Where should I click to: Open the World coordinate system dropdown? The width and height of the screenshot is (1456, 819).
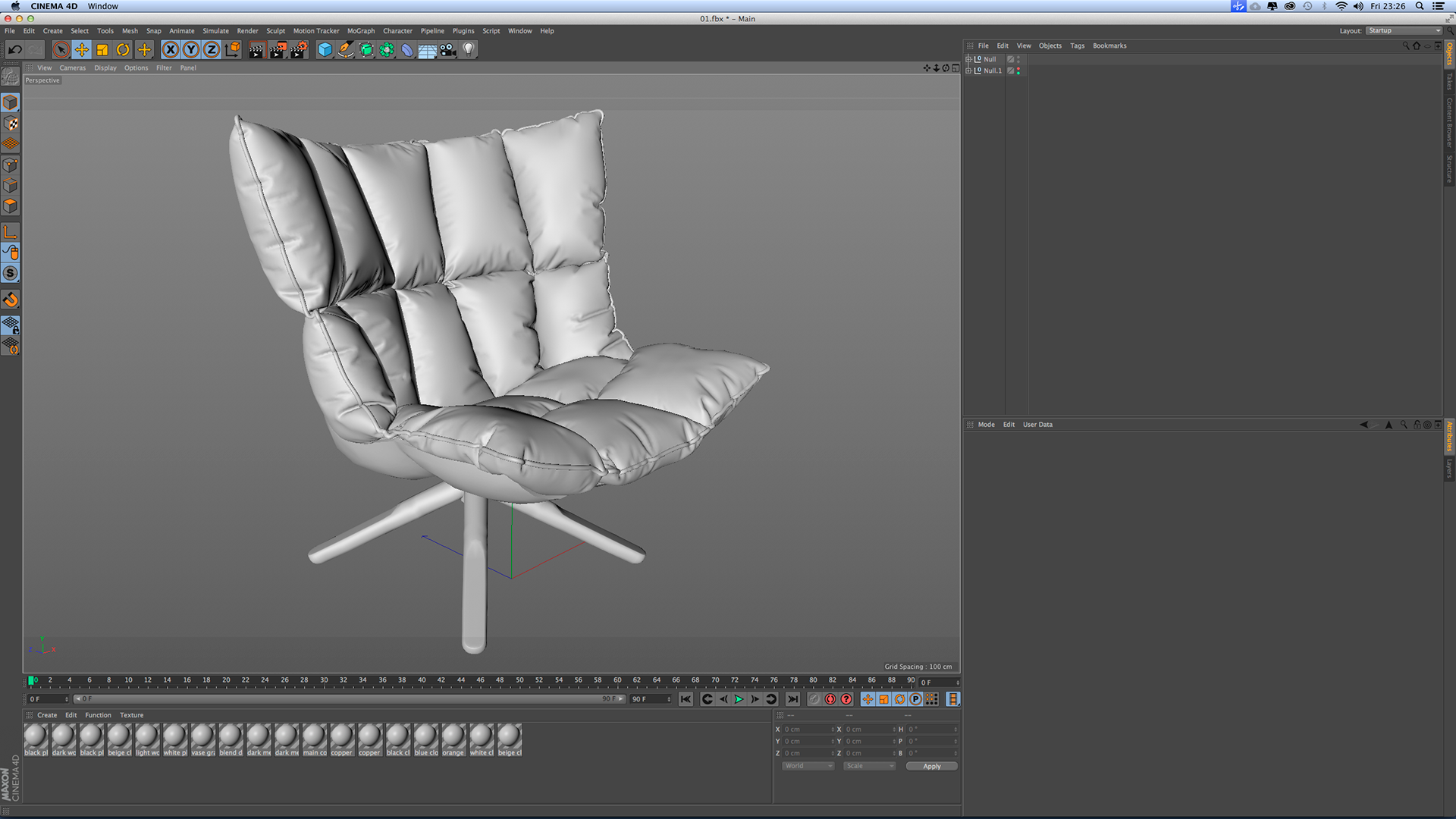pos(808,766)
